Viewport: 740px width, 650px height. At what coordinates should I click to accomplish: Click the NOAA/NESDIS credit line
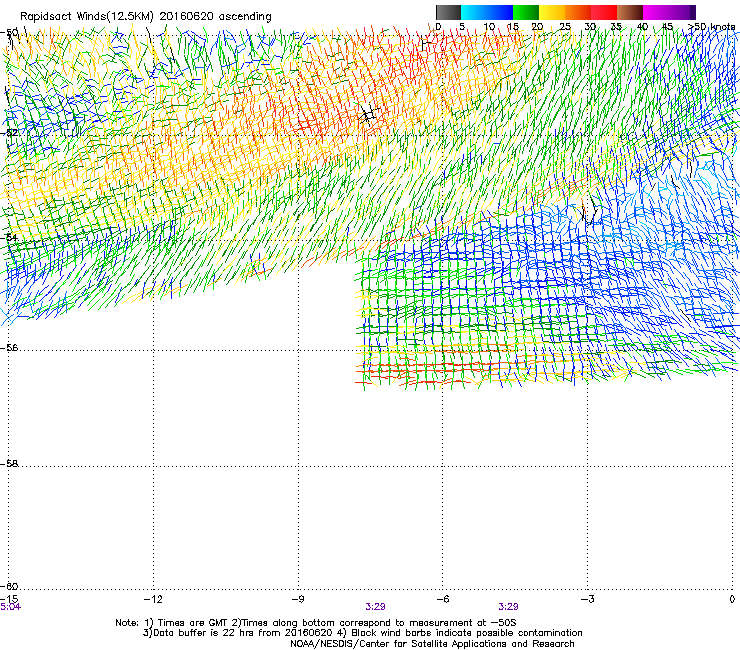(x=432, y=644)
